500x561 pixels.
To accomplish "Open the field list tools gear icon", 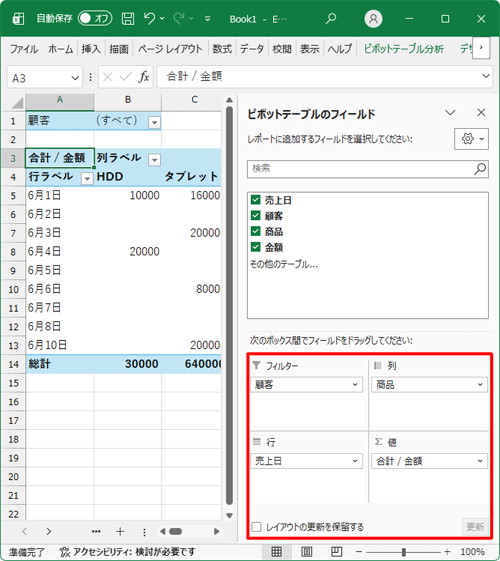I will [471, 139].
